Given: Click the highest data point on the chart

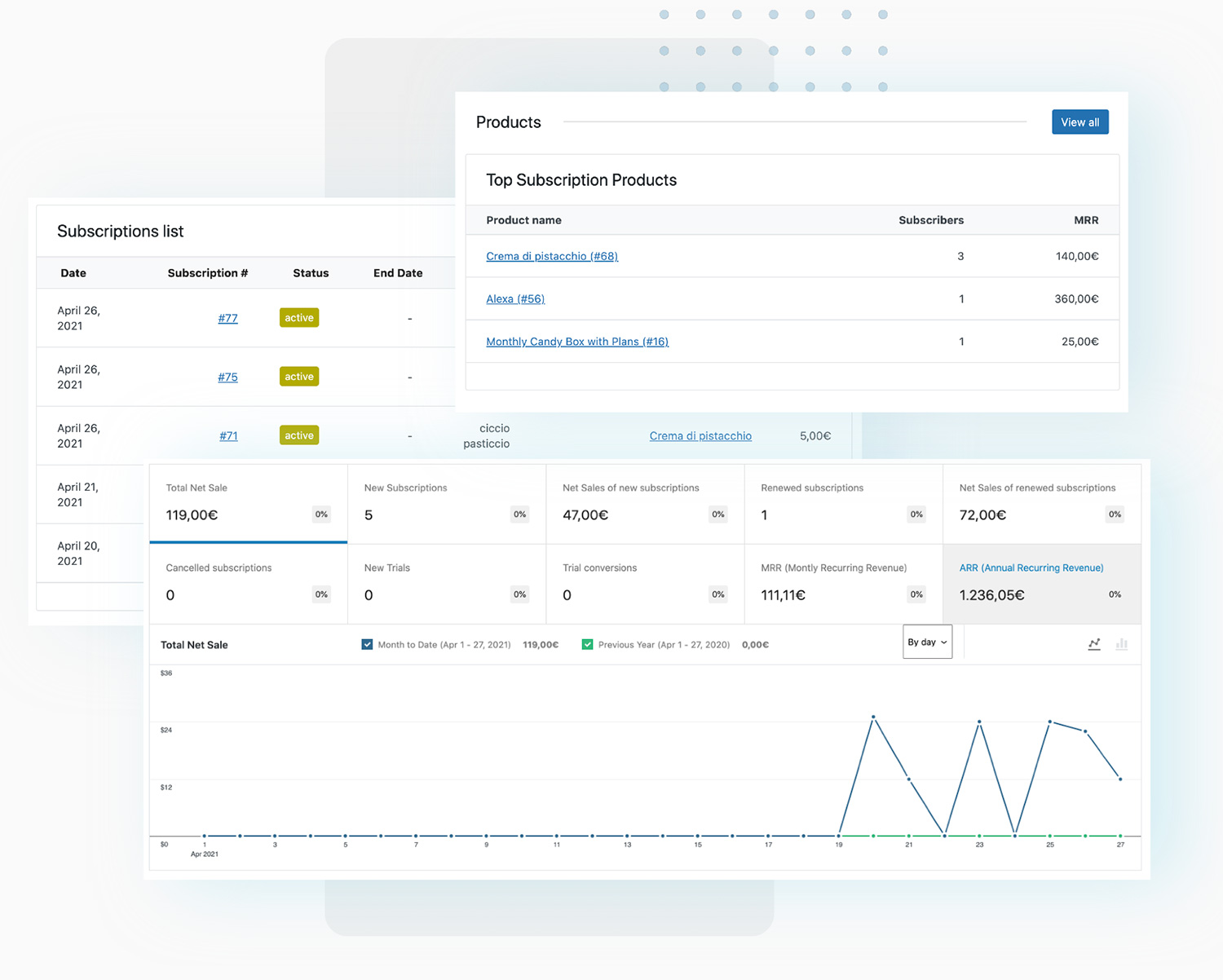Looking at the screenshot, I should coord(874,717).
